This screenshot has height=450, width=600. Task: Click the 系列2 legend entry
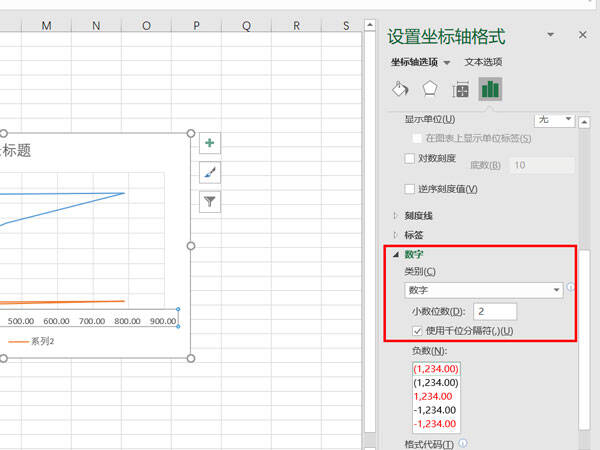[31, 341]
